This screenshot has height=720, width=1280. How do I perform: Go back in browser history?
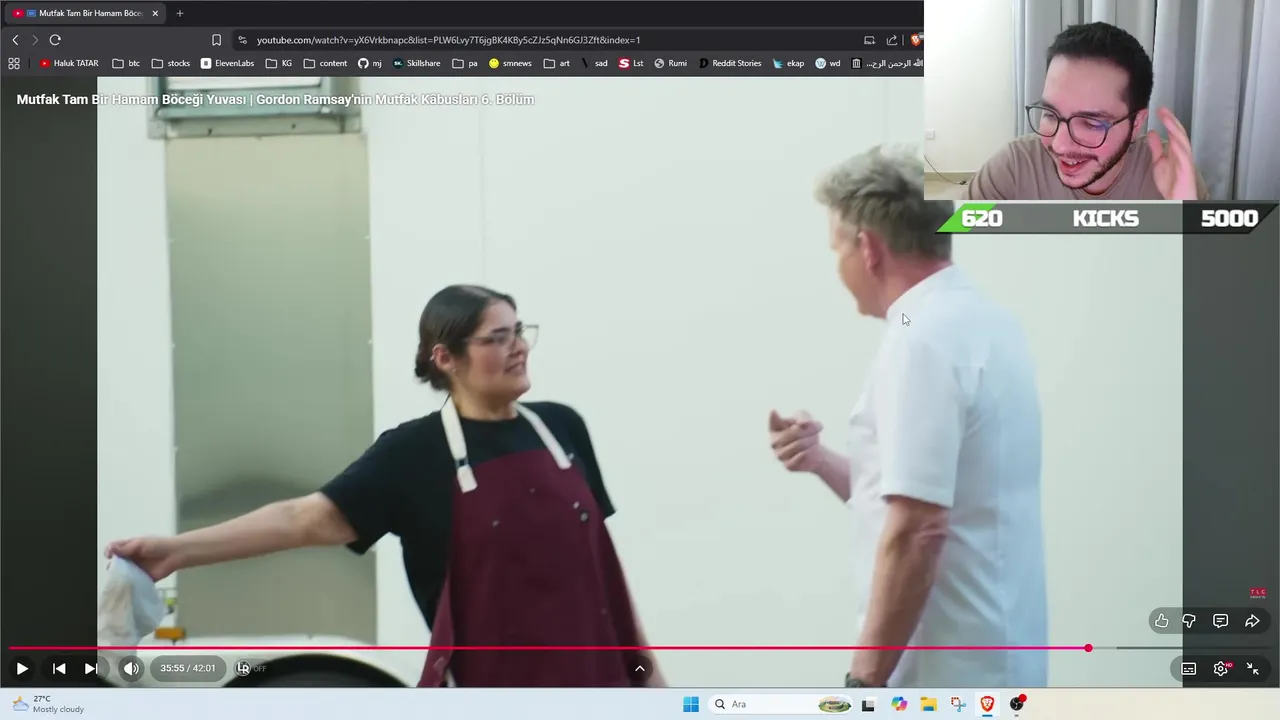15,40
